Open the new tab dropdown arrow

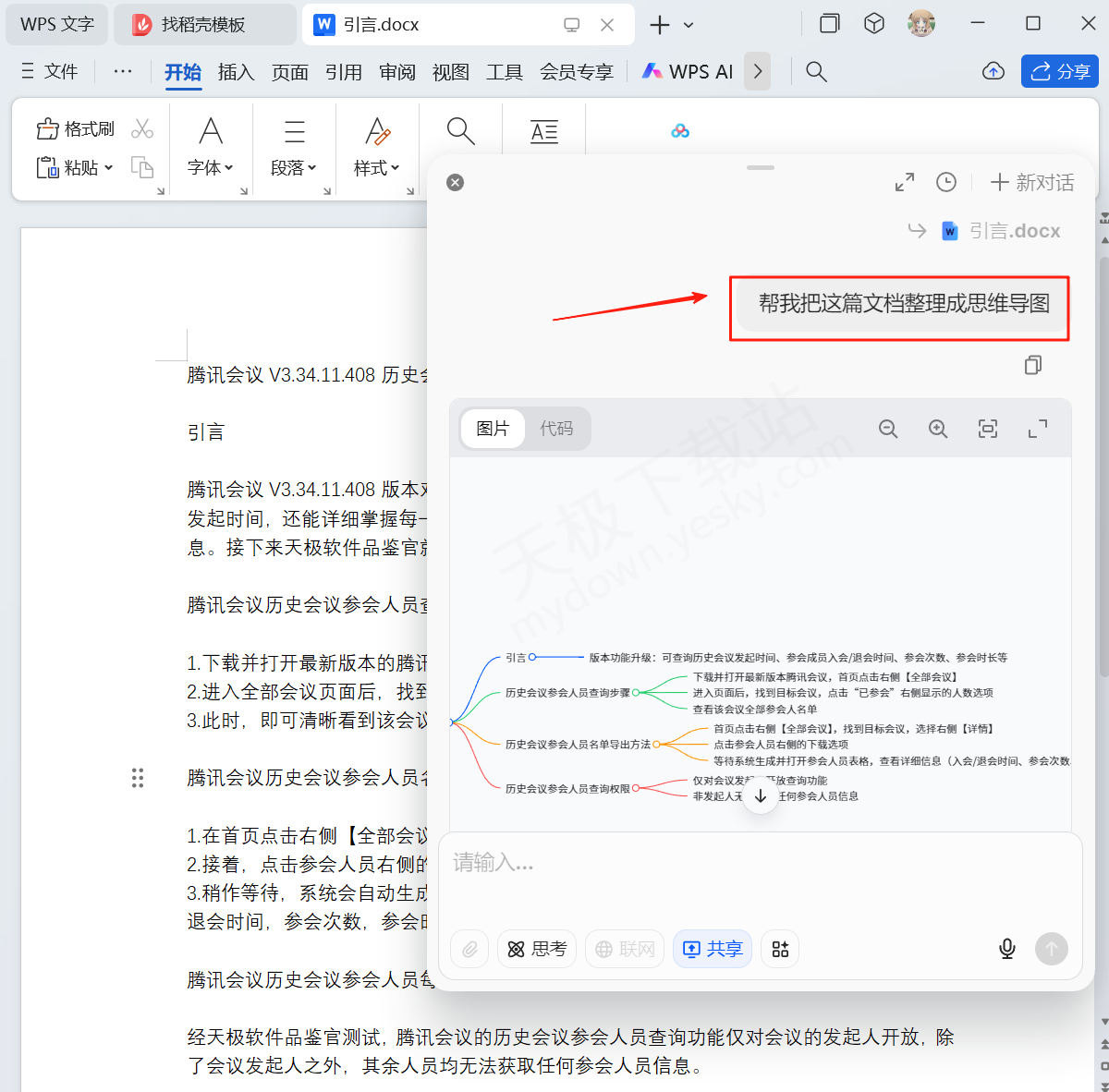tap(689, 25)
